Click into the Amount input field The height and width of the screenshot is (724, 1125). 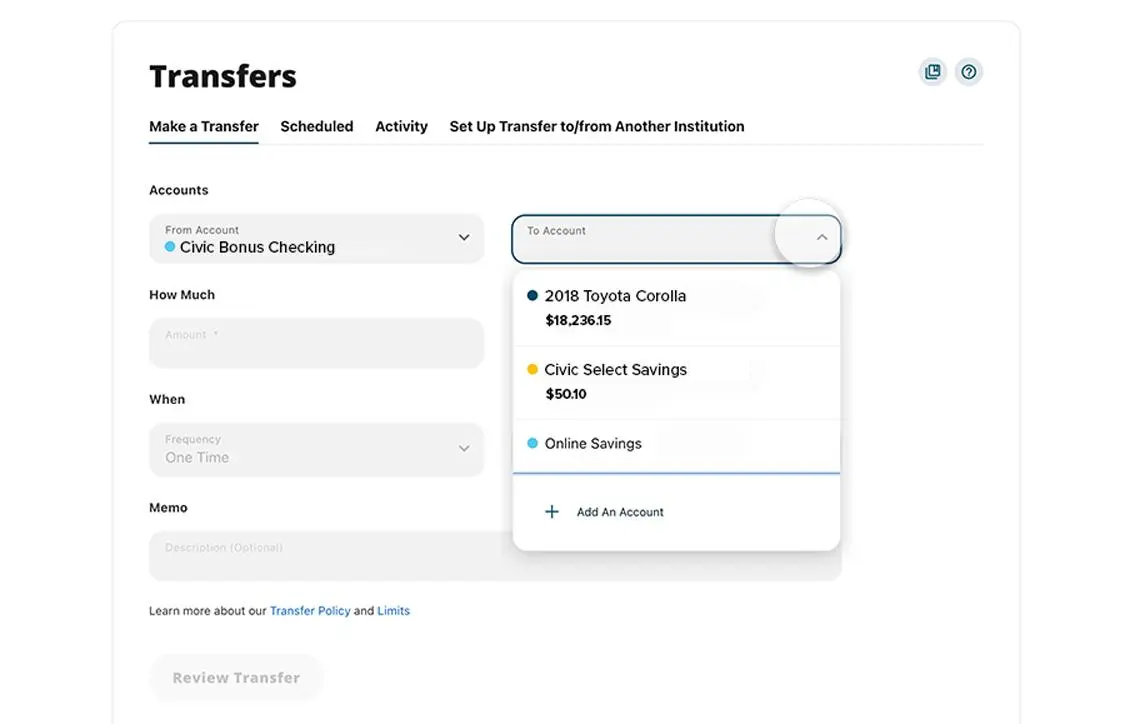[316, 344]
